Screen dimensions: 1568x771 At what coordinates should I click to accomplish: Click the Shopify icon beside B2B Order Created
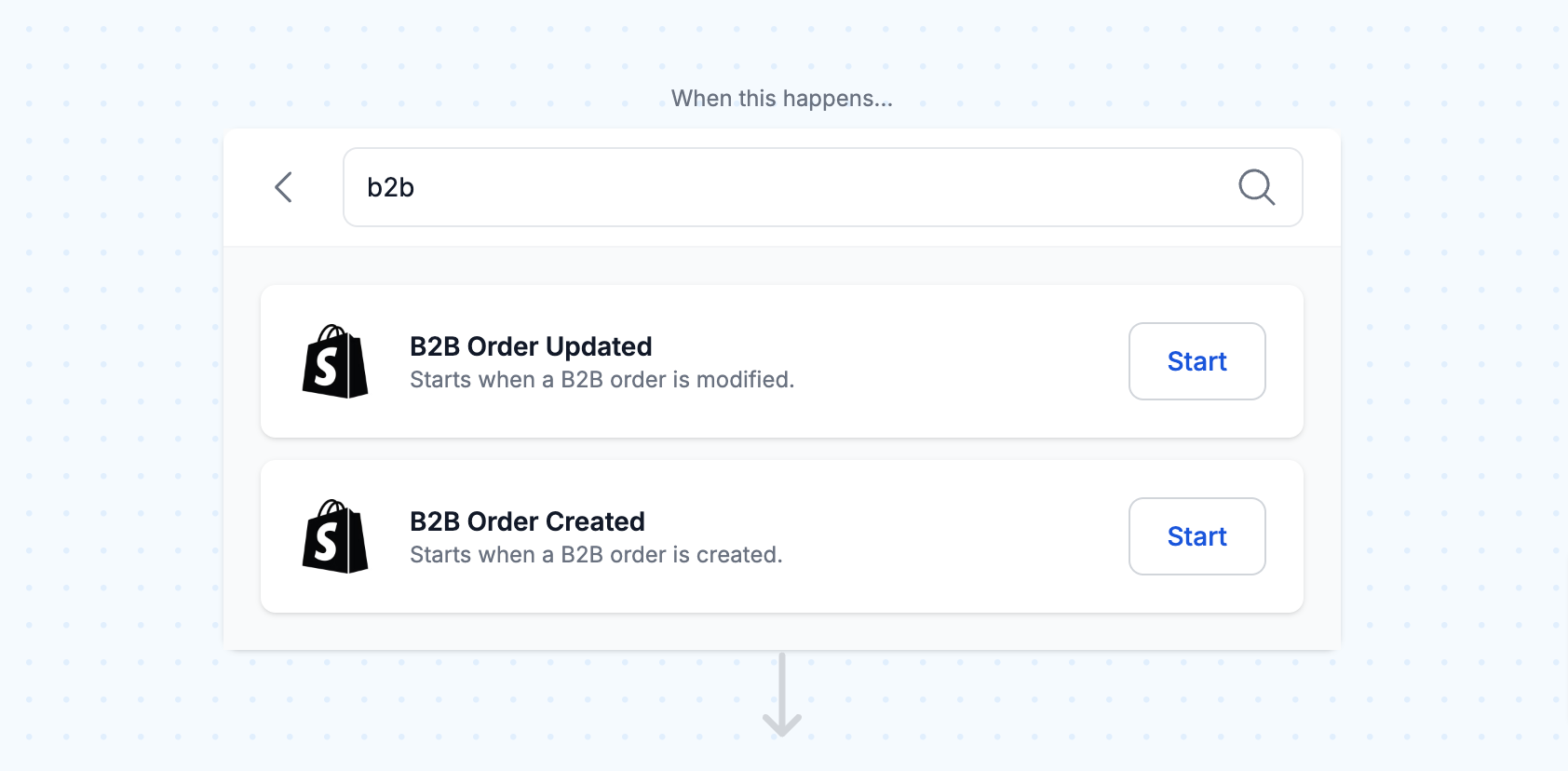[335, 536]
